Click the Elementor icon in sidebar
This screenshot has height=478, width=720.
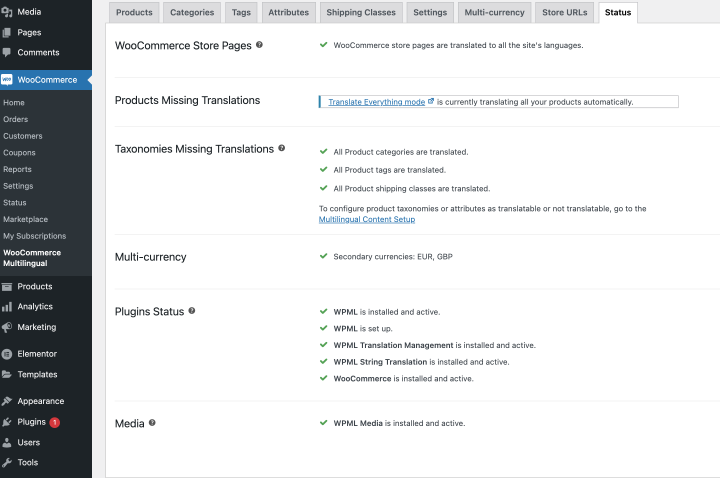coord(6,354)
